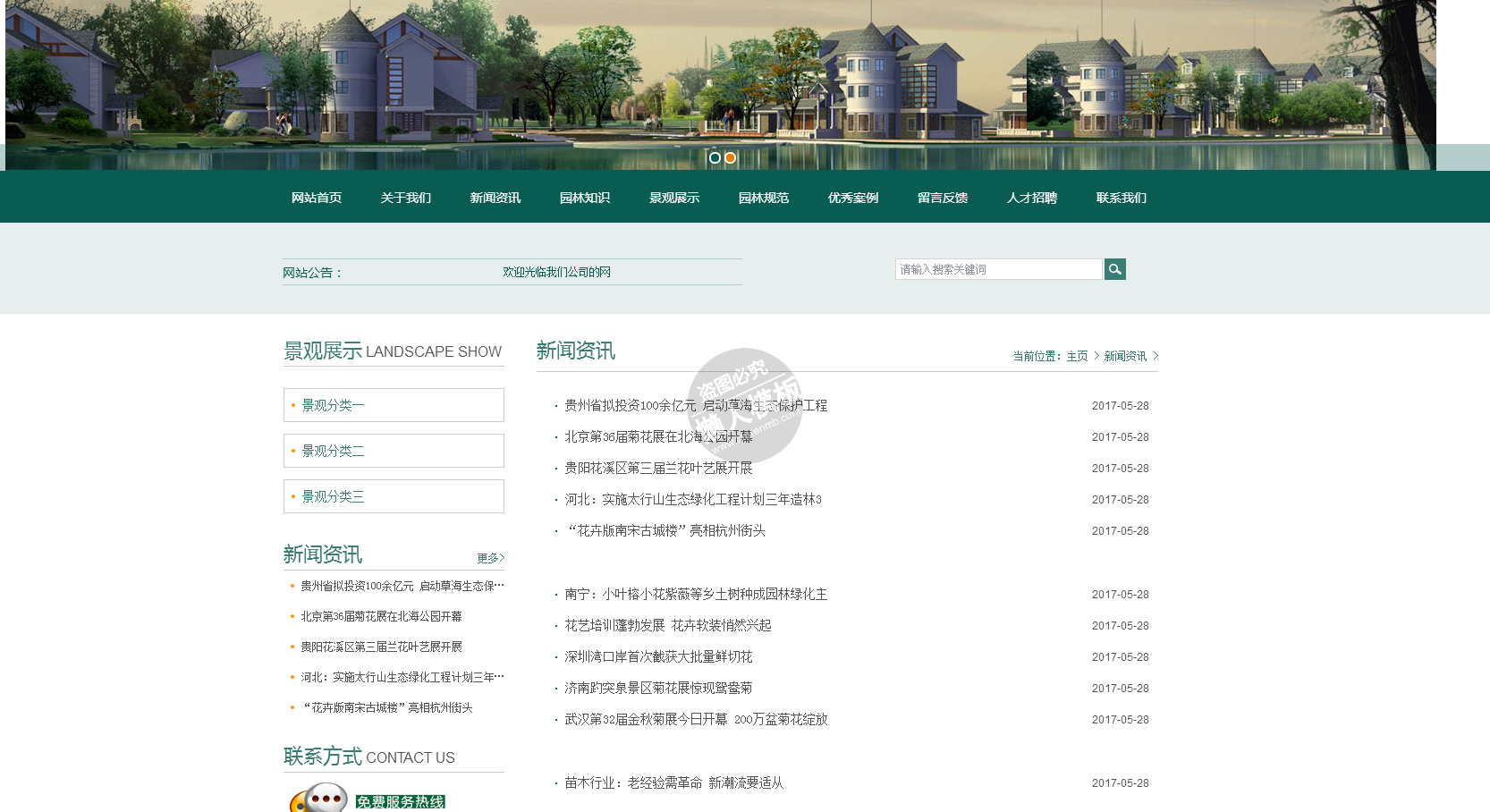Image resolution: width=1490 pixels, height=812 pixels.
Task: Open 网站首页 in navigation bar
Action: coord(317,198)
